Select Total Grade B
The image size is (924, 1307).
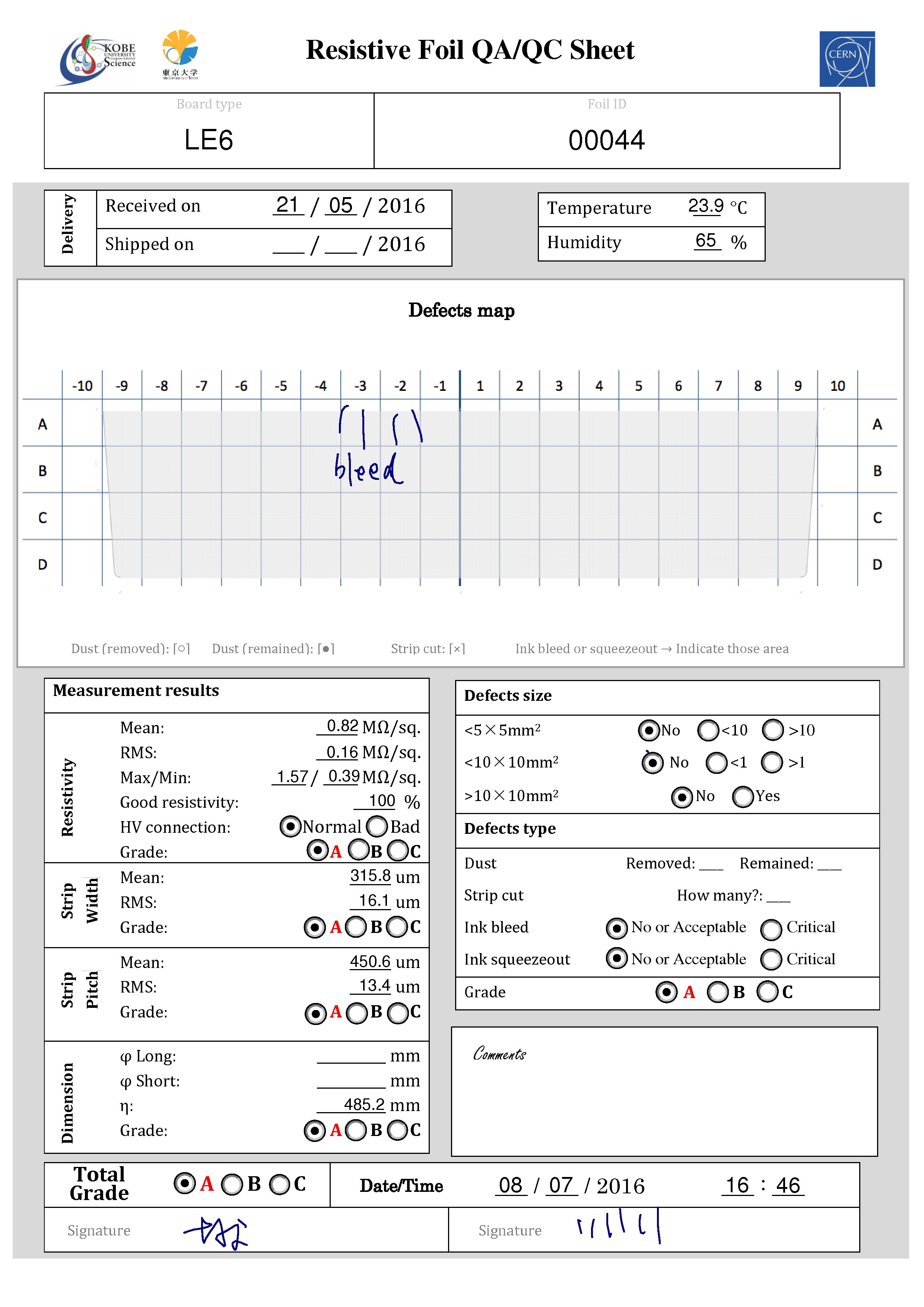coord(232,1185)
